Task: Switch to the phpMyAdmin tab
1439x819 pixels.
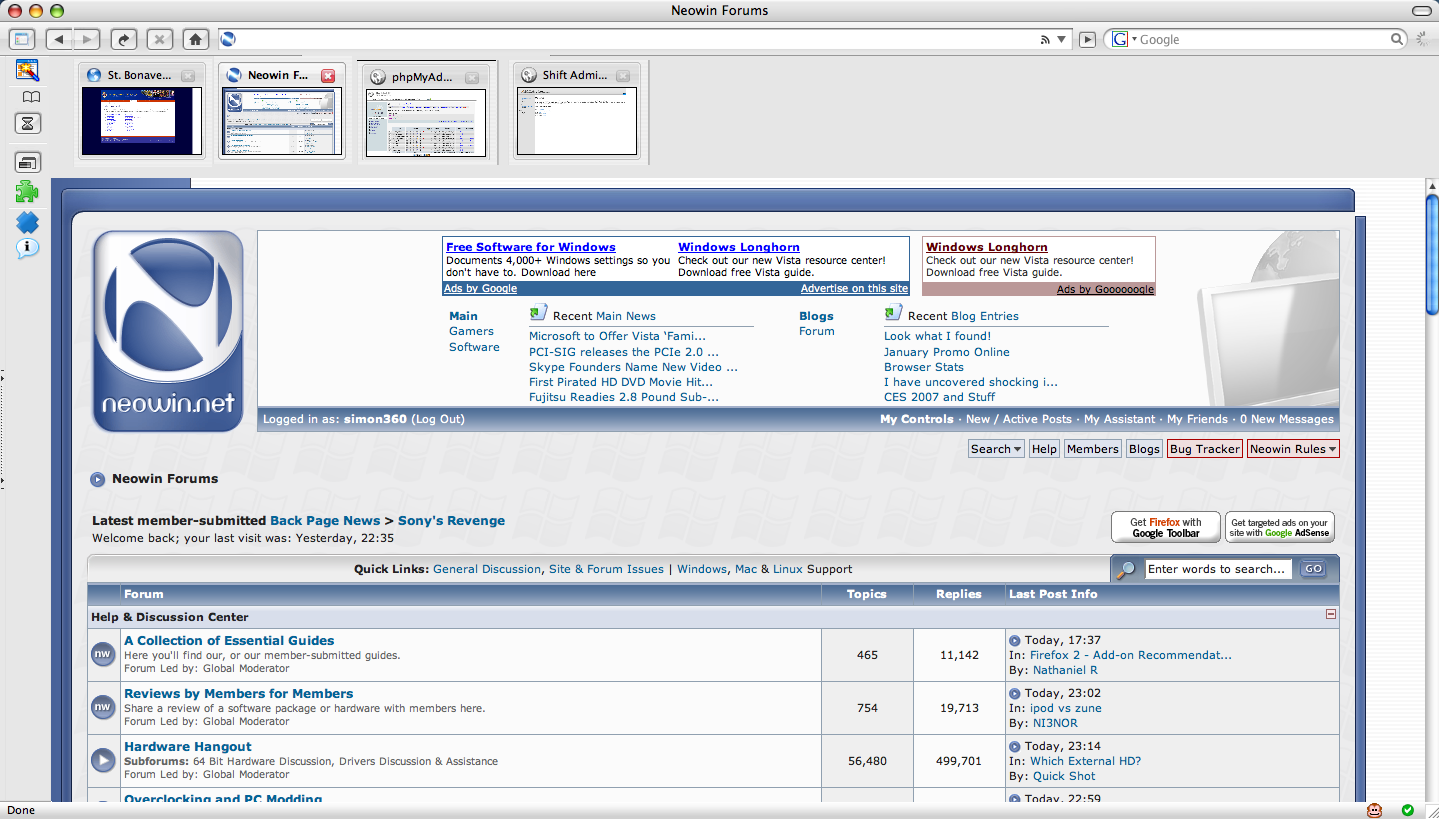Action: 420,76
